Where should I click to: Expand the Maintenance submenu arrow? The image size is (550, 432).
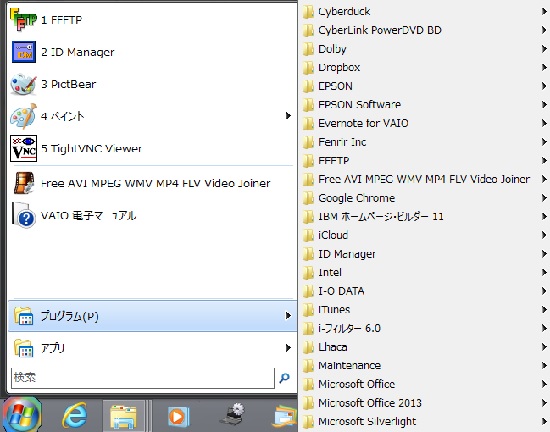click(x=544, y=365)
